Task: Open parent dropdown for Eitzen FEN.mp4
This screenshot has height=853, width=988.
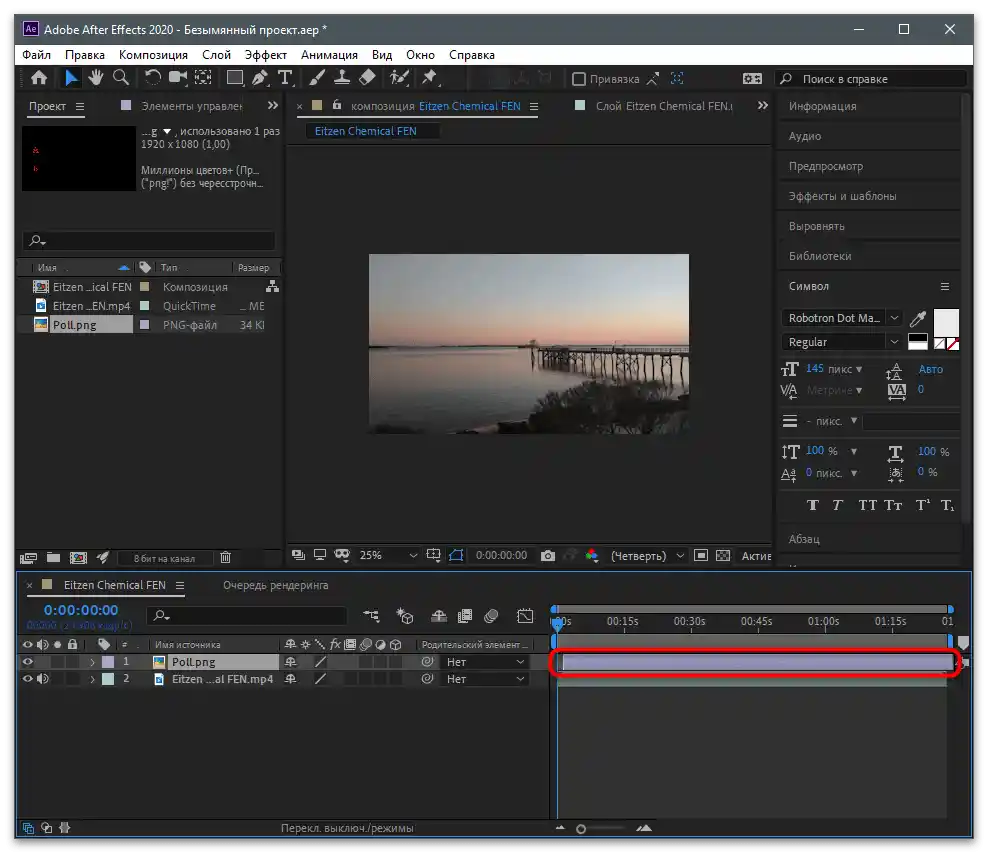Action: tap(485, 679)
